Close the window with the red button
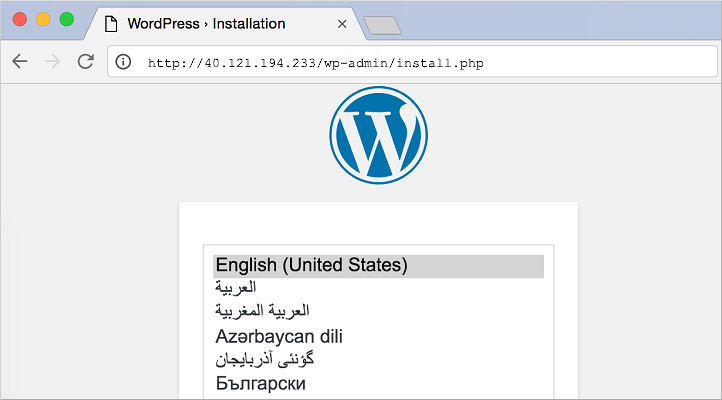Viewport: 722px width, 400px height. point(20,19)
